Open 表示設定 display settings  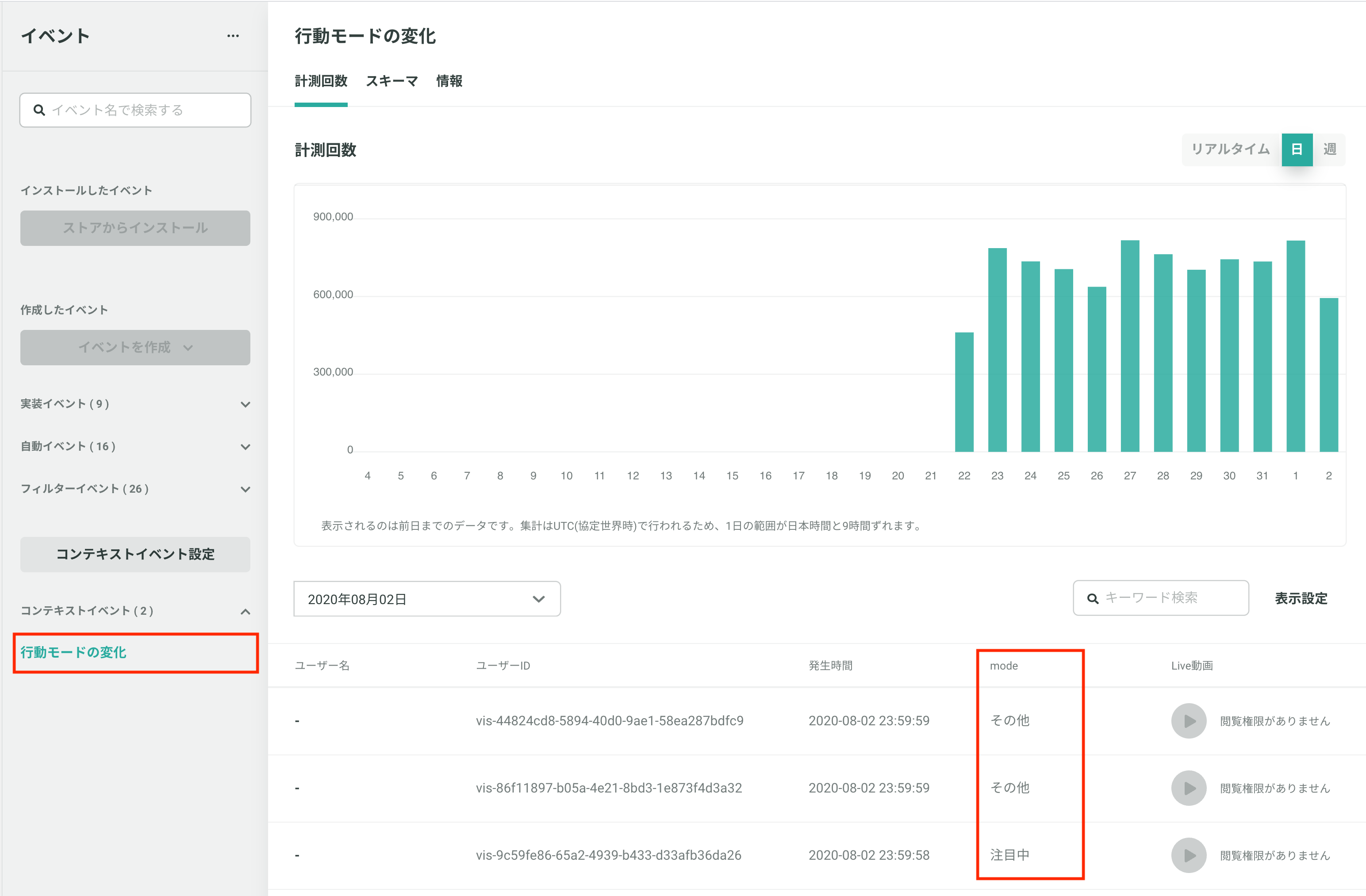1301,598
